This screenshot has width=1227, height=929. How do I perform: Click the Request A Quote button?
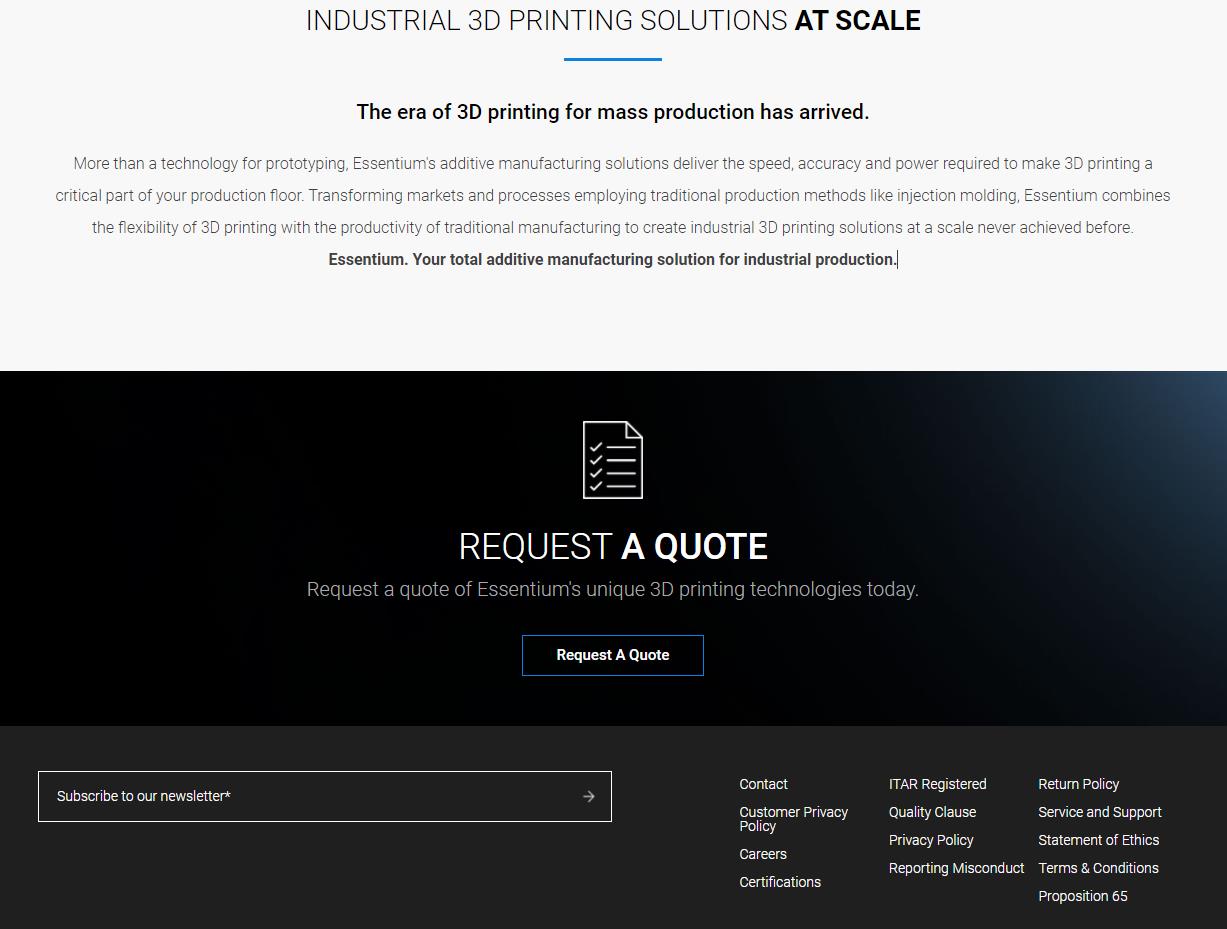click(x=612, y=655)
